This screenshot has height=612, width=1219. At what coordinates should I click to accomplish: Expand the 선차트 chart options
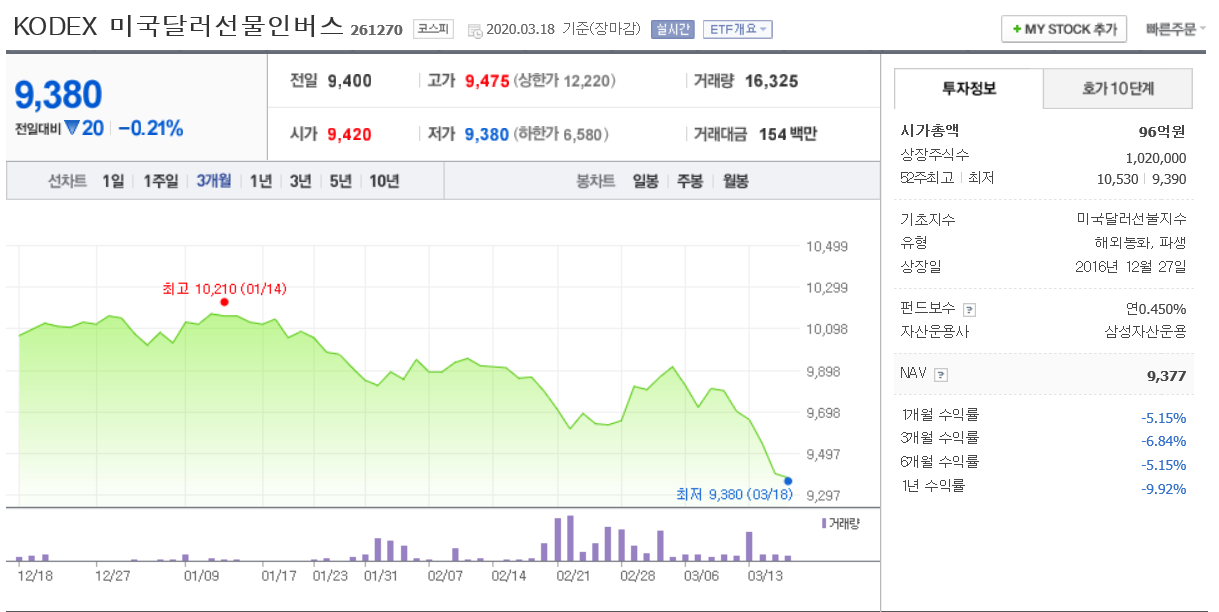click(x=66, y=180)
